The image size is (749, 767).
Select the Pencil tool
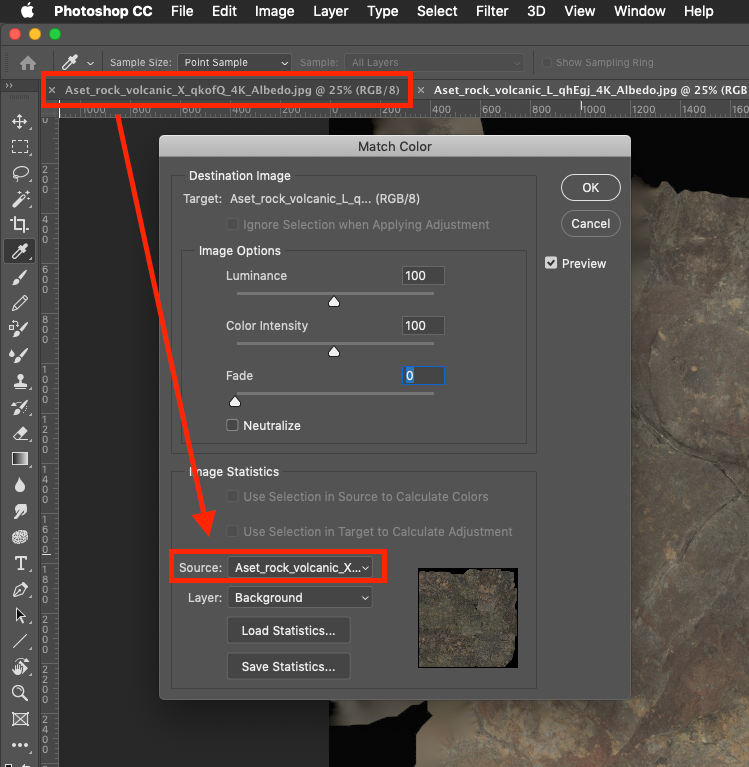click(20, 303)
